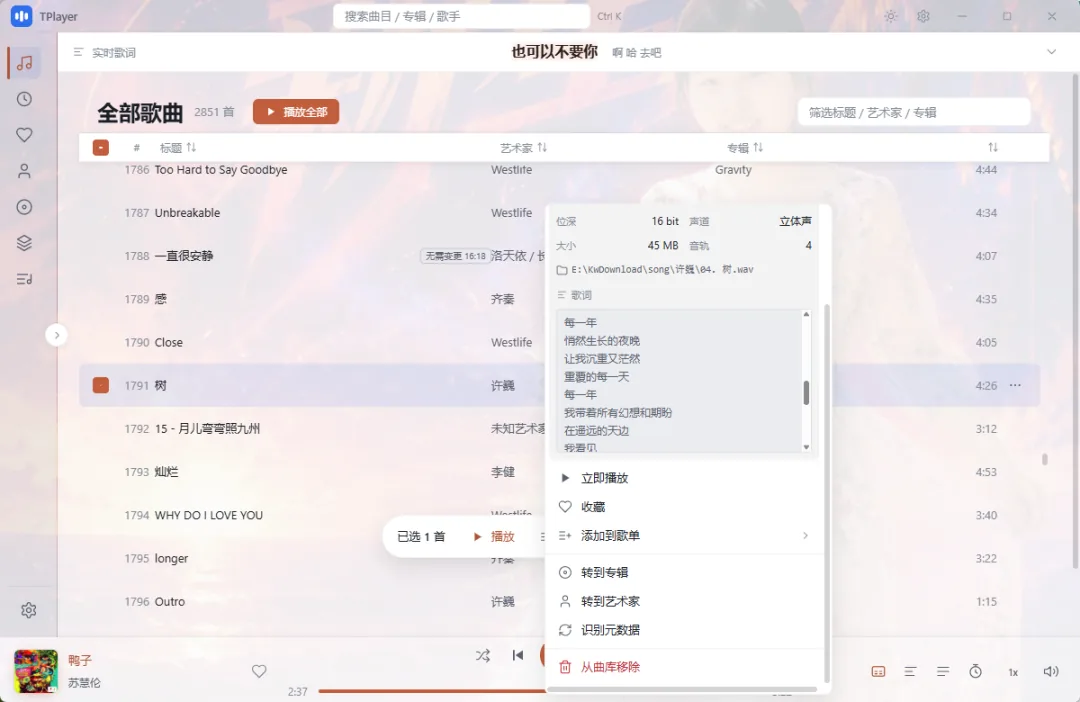The height and width of the screenshot is (702, 1080).
Task: Focus the 搜索曲目 search field
Action: 461,16
